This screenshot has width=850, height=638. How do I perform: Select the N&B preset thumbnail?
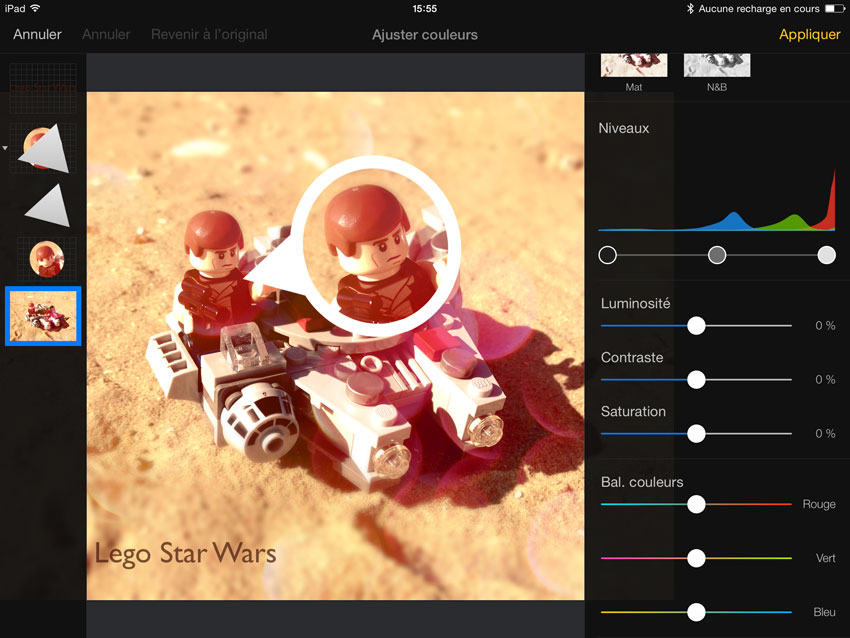pyautogui.click(x=717, y=65)
